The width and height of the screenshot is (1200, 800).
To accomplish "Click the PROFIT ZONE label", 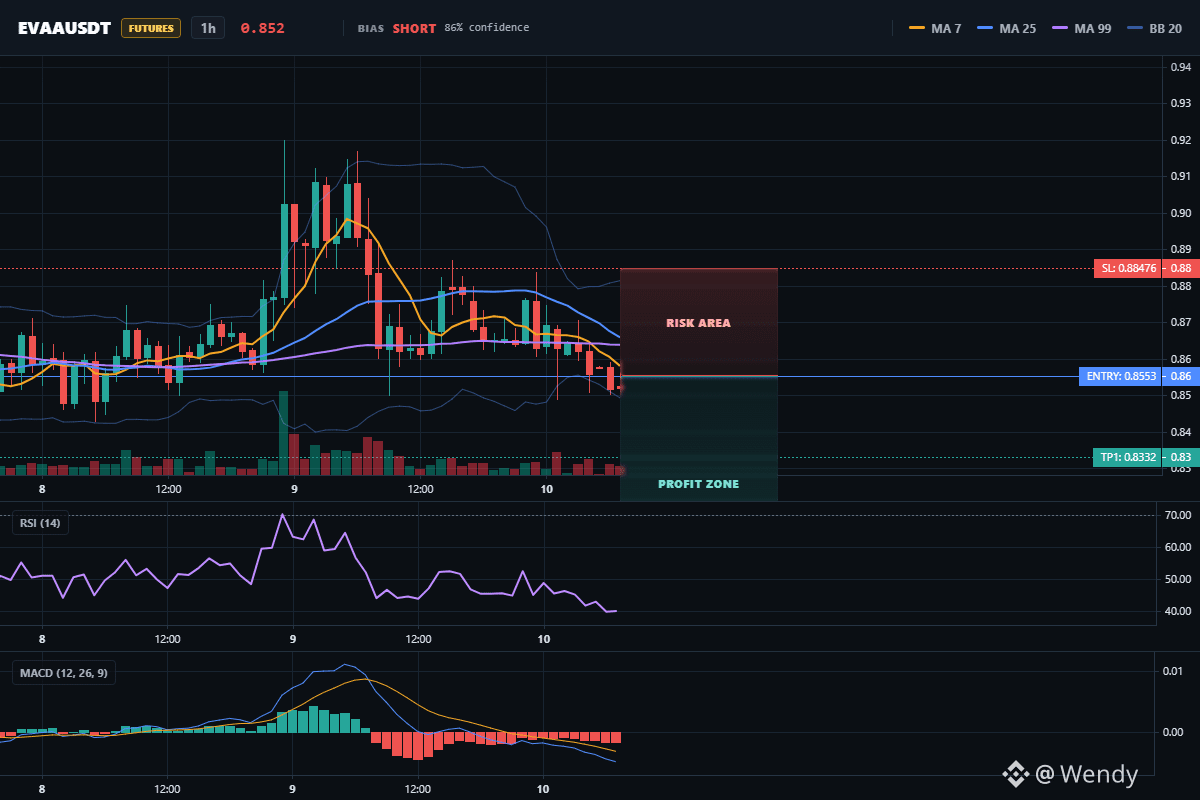I will (698, 484).
